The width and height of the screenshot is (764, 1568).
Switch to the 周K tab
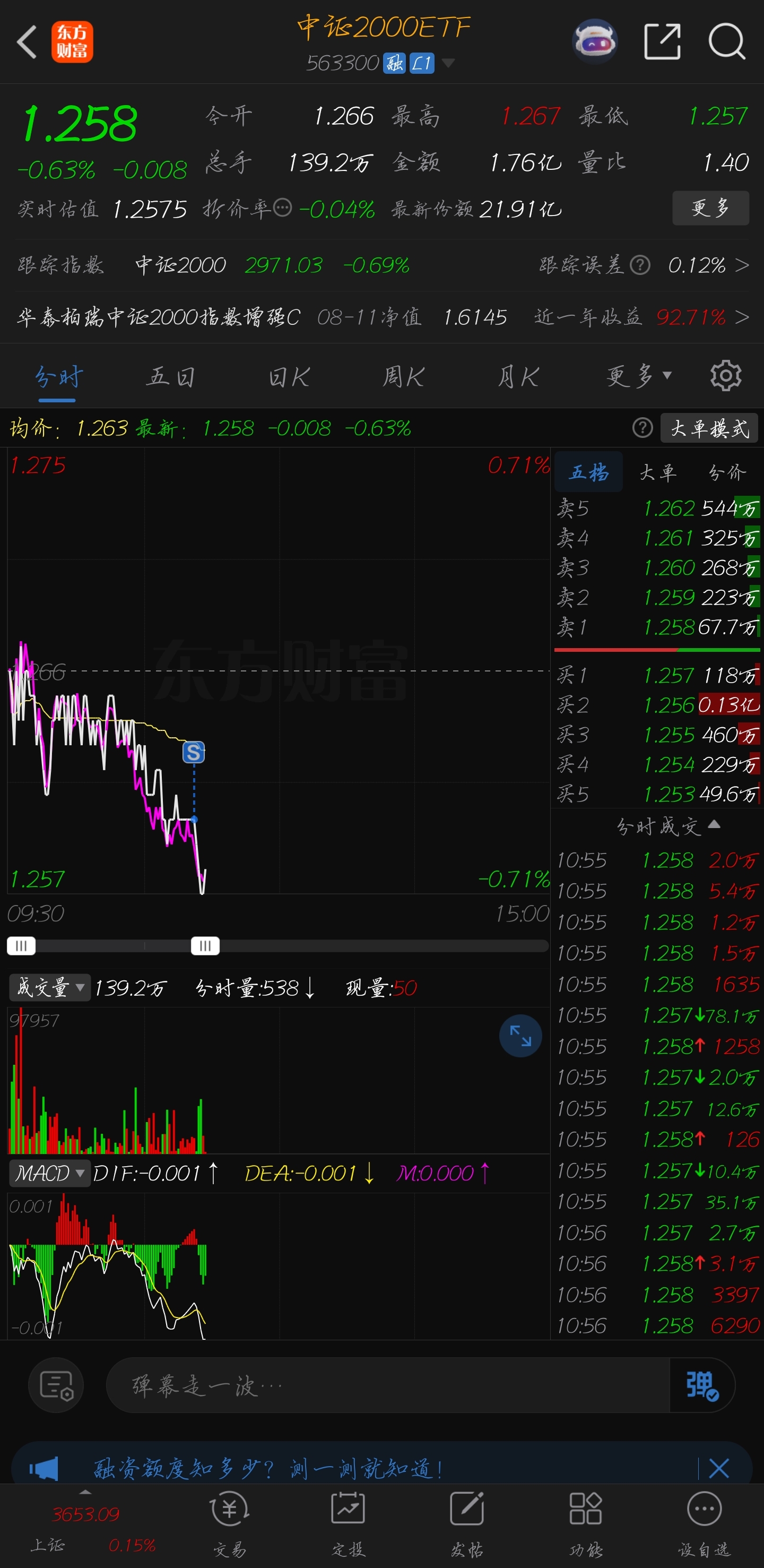point(403,376)
